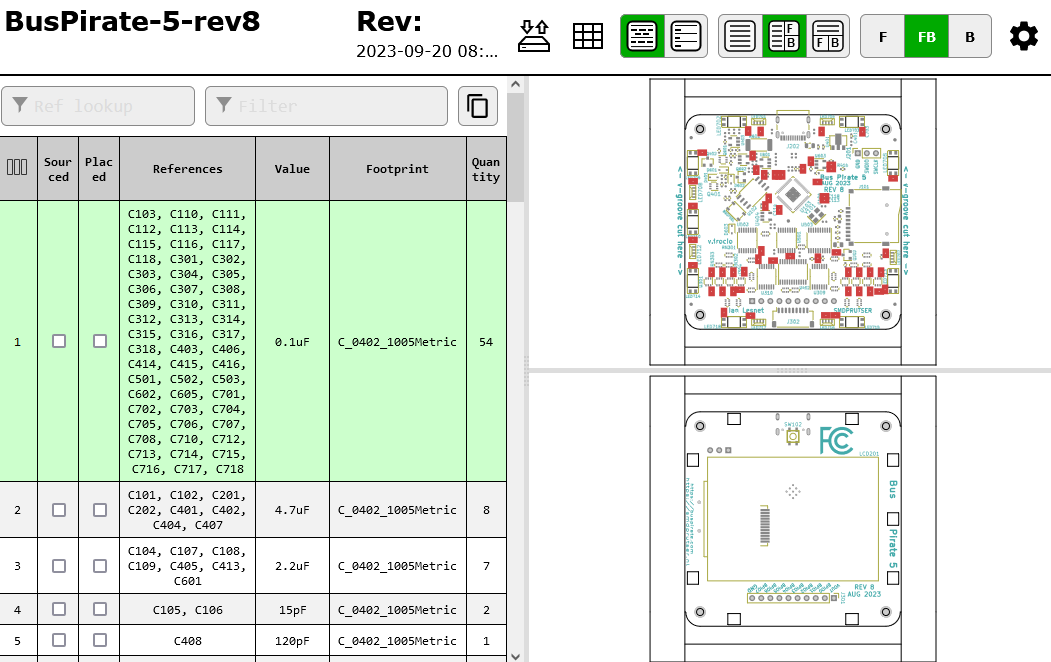Open the board statistics grid icon

[x=588, y=36]
